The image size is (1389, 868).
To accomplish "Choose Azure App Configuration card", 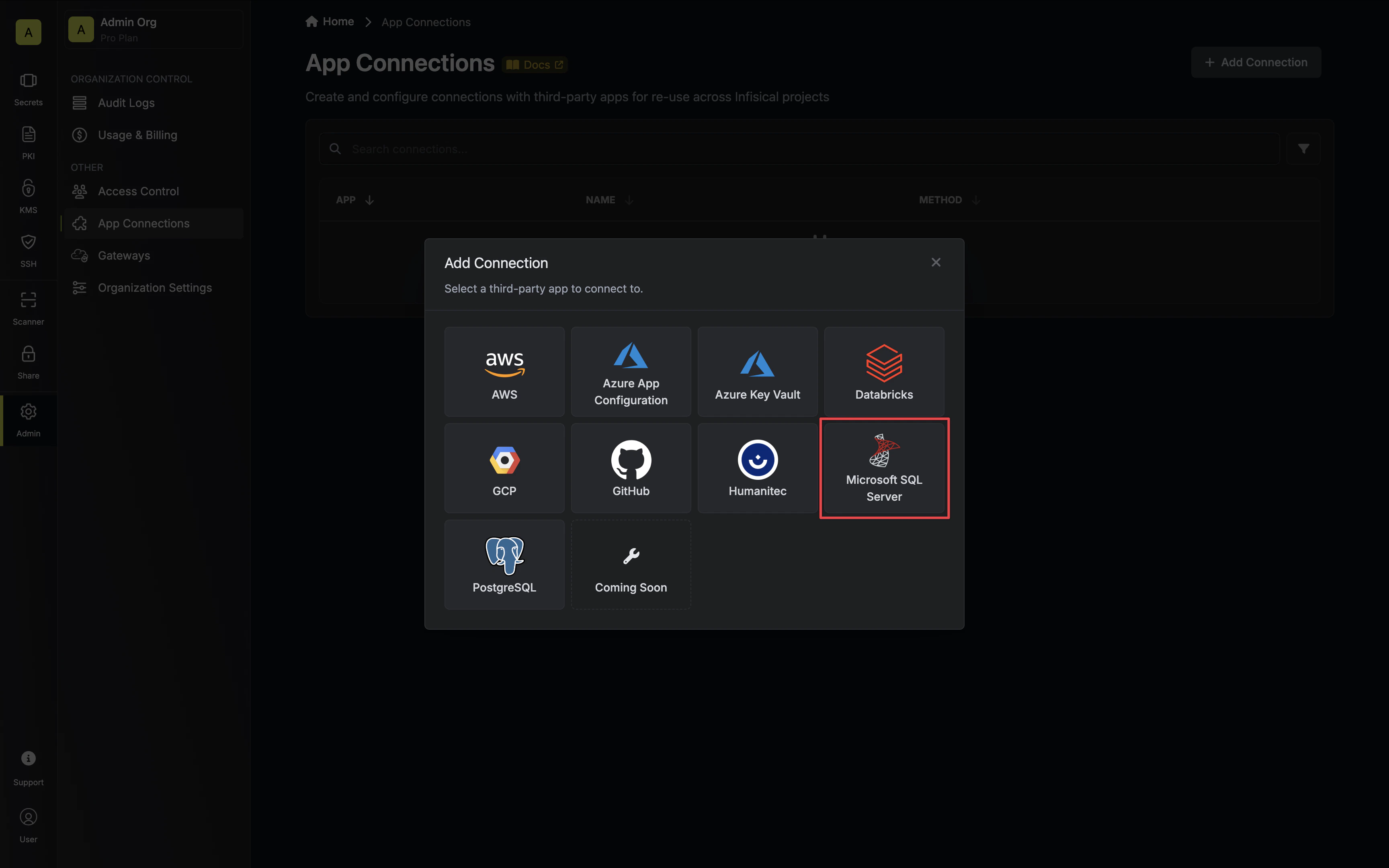I will point(631,371).
